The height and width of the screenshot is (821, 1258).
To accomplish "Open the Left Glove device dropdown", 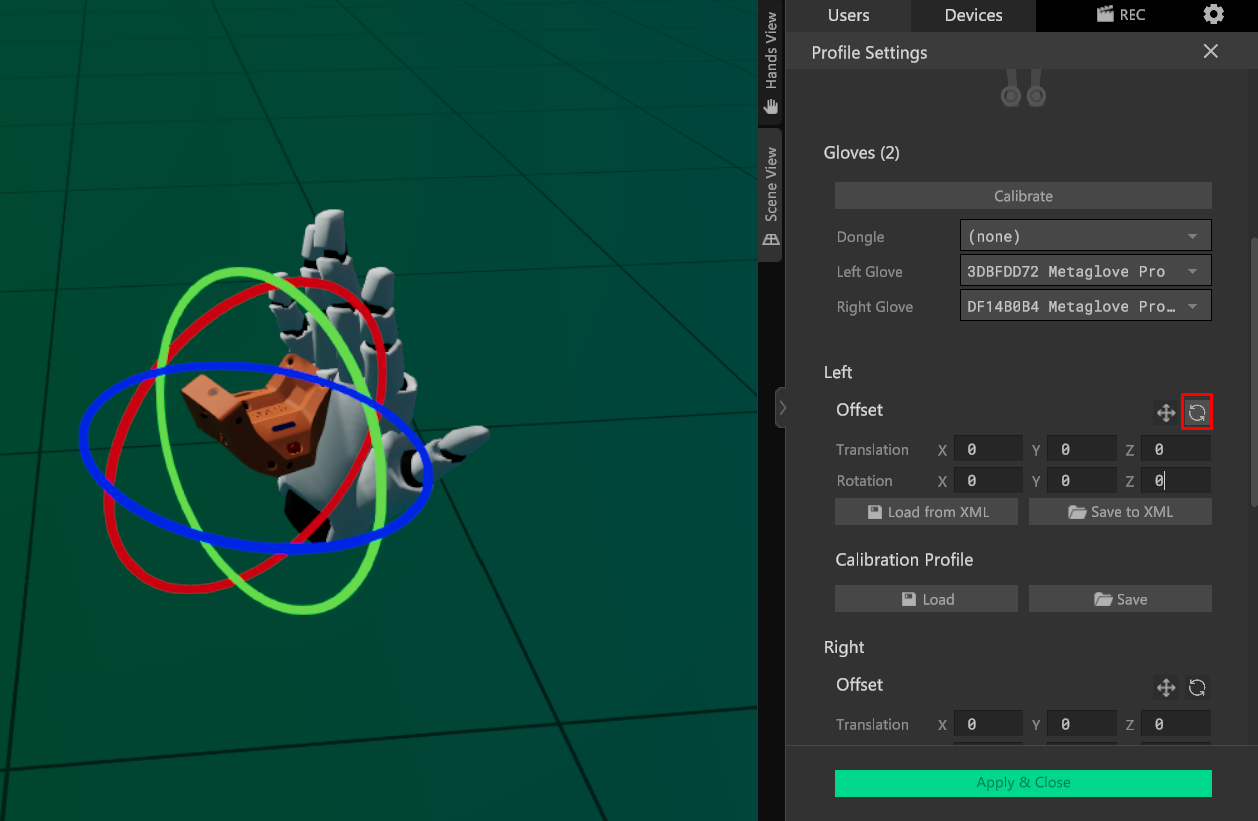I will point(1085,271).
